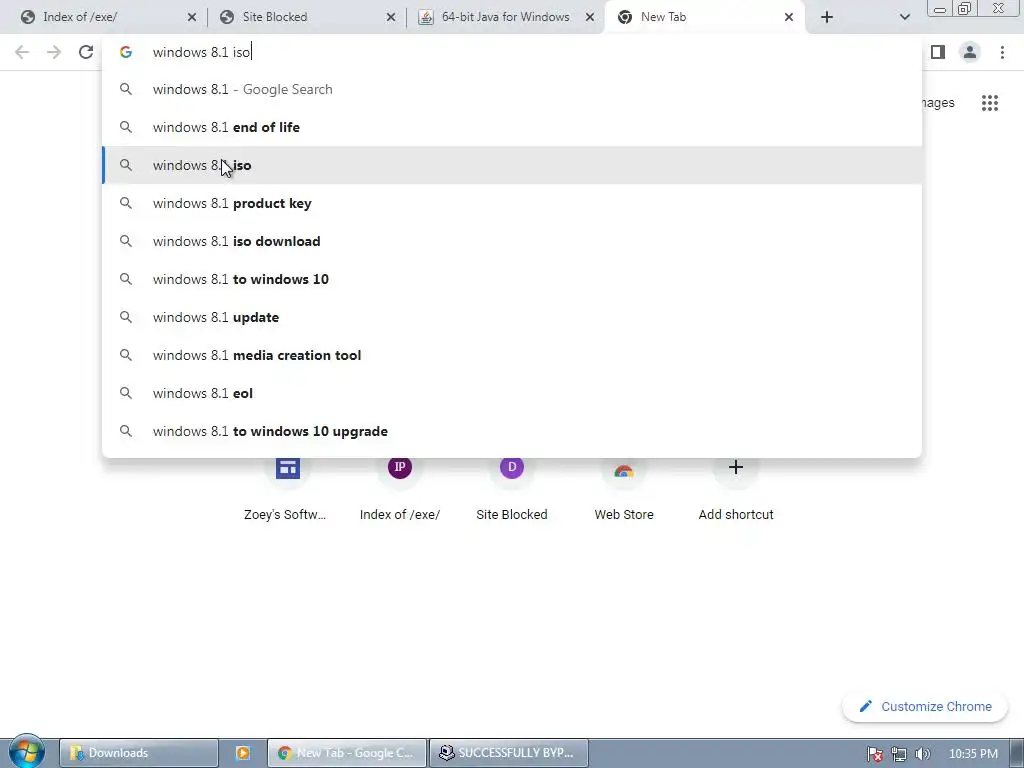Choose suggestion windows 8.1 to windows 10
The image size is (1024, 768).
tap(512, 279)
